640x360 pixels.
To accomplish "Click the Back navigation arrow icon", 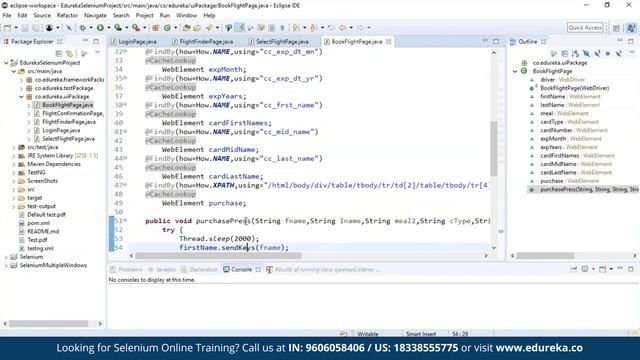I will click(x=342, y=28).
